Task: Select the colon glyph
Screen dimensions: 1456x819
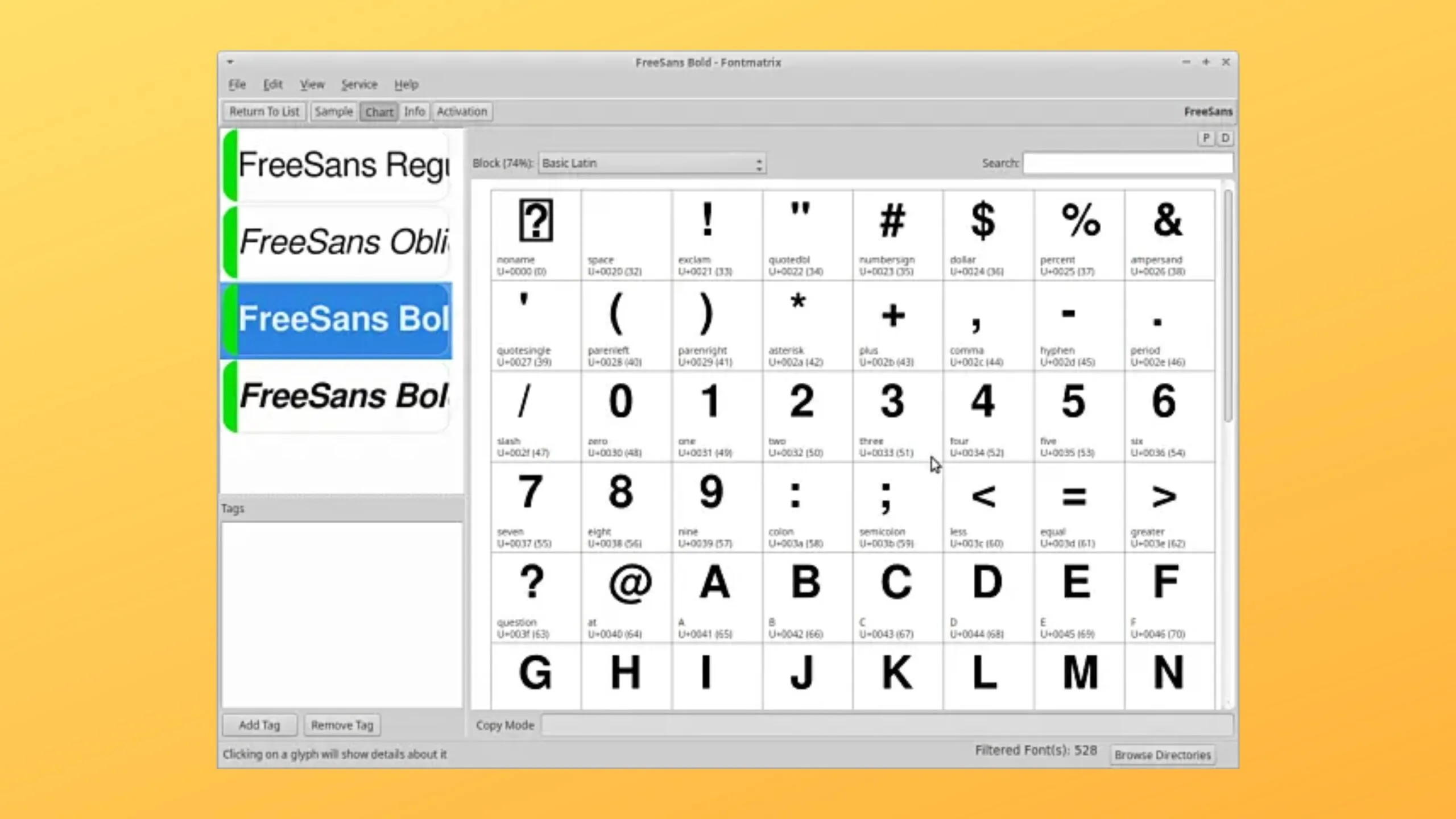Action: coord(807,507)
